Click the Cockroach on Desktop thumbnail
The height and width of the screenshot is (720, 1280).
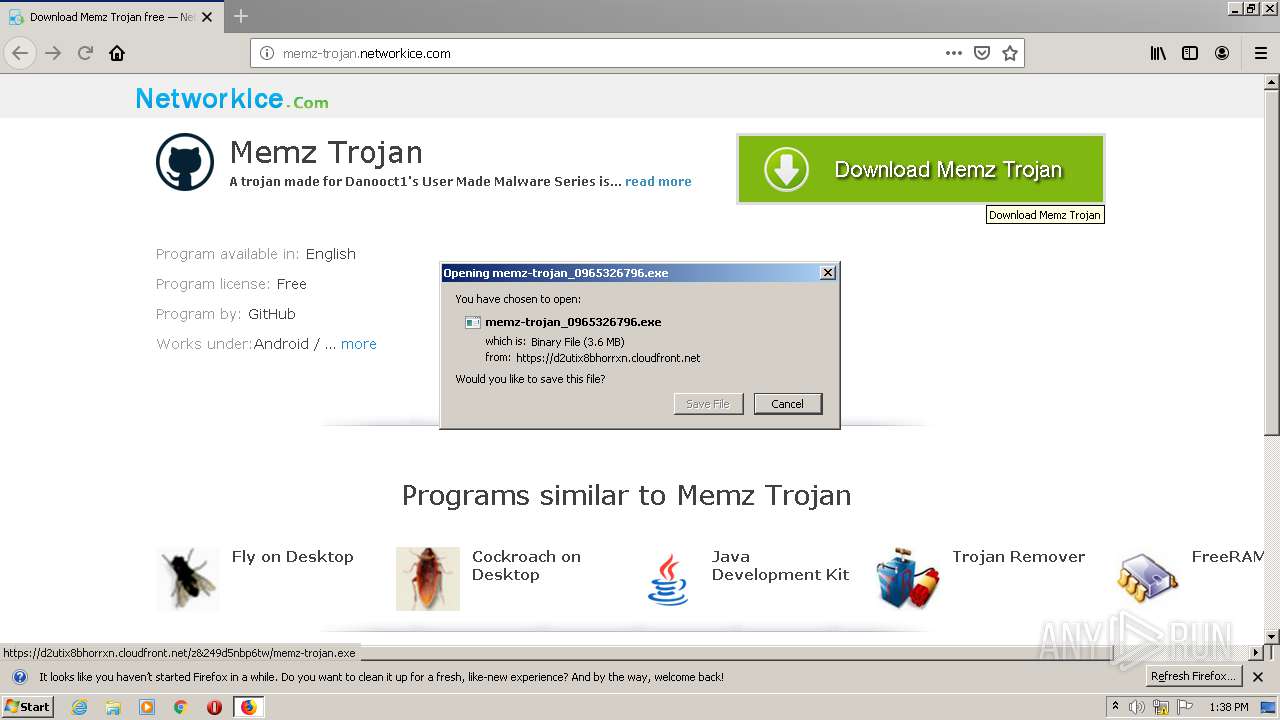click(x=428, y=579)
